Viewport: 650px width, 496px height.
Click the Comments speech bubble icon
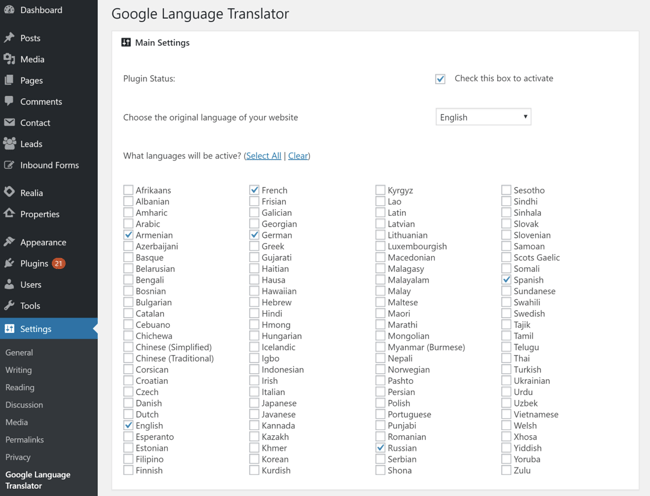9,101
